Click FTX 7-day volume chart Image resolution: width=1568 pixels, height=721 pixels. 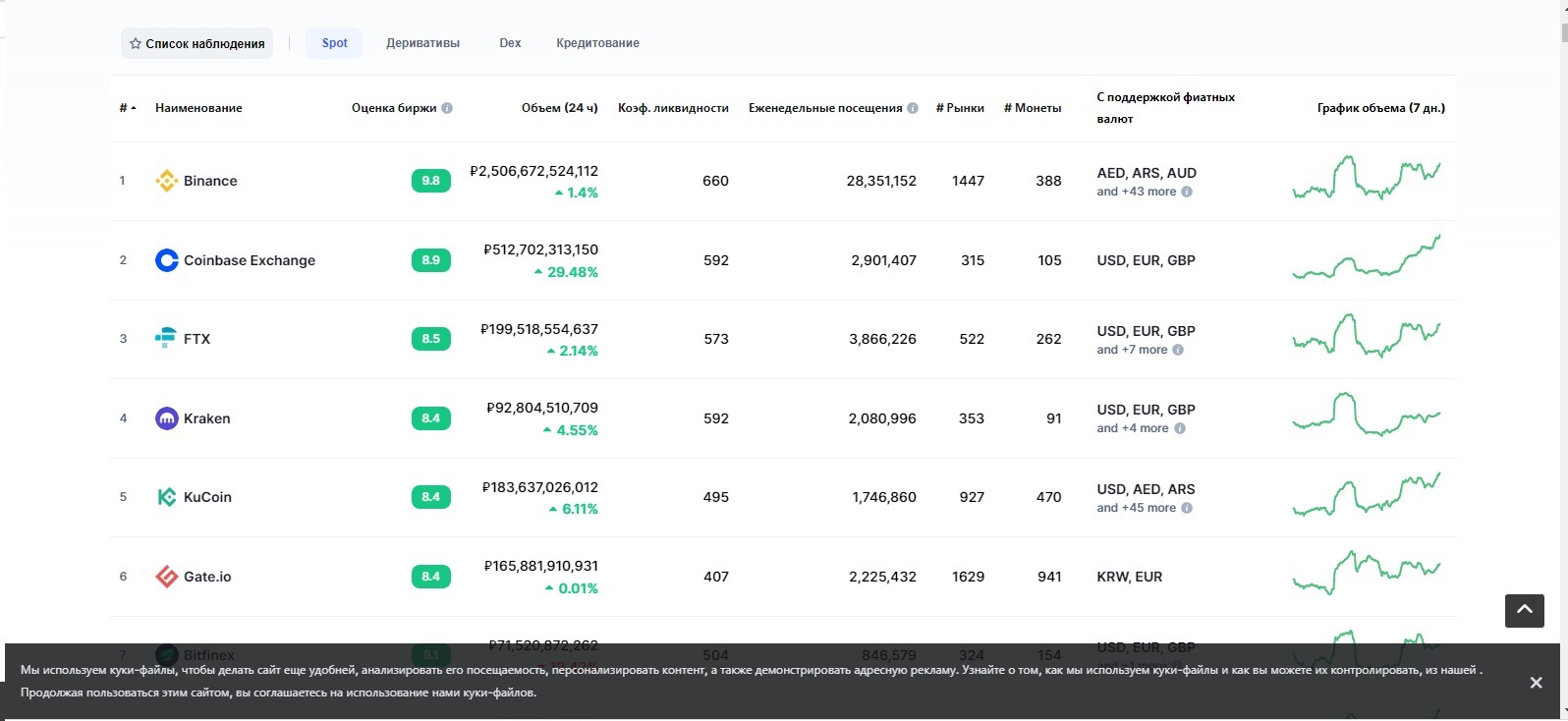click(1367, 336)
